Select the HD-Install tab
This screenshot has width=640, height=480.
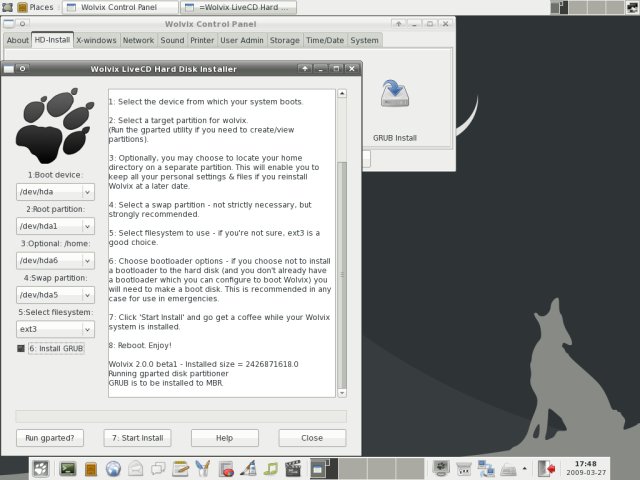52,40
